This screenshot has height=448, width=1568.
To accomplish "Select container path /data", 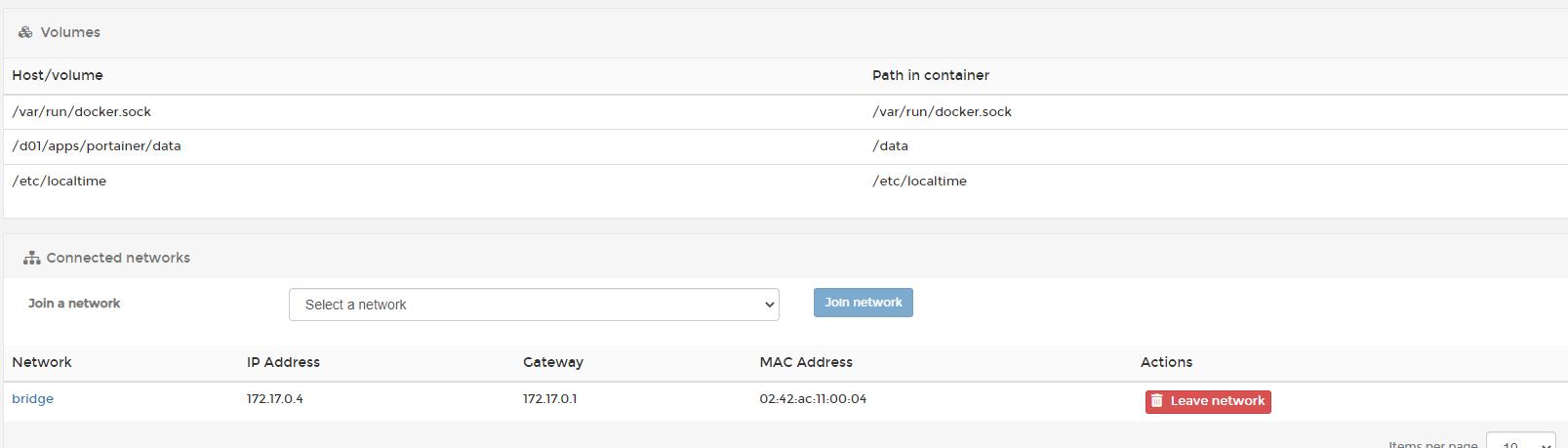I will coord(890,145).
